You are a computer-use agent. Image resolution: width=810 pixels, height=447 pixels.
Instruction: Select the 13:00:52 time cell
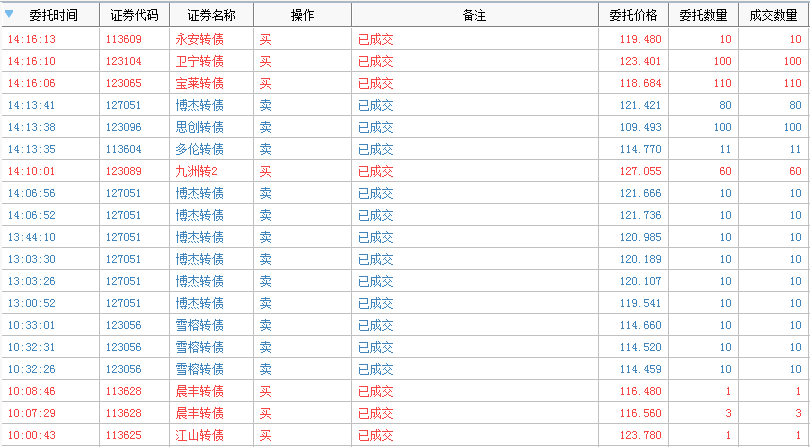32,303
